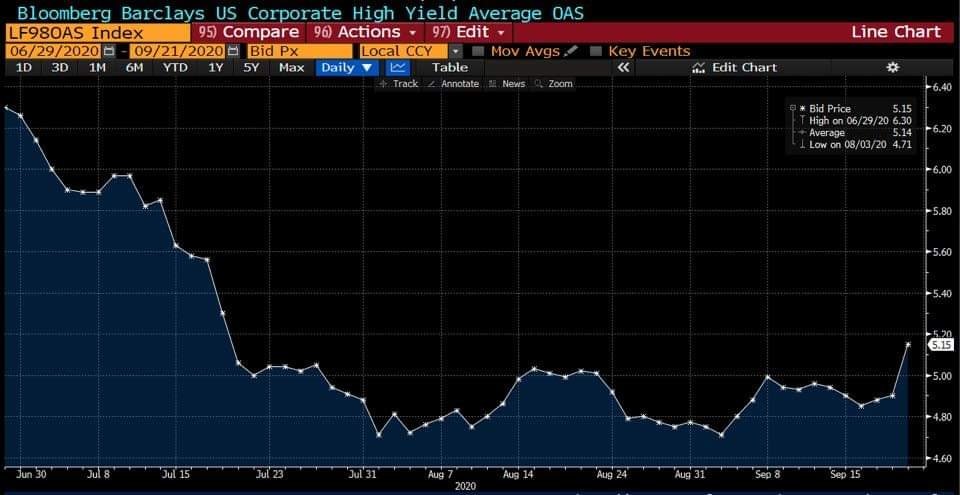
Task: Select the 5Y time range tab
Action: 251,67
